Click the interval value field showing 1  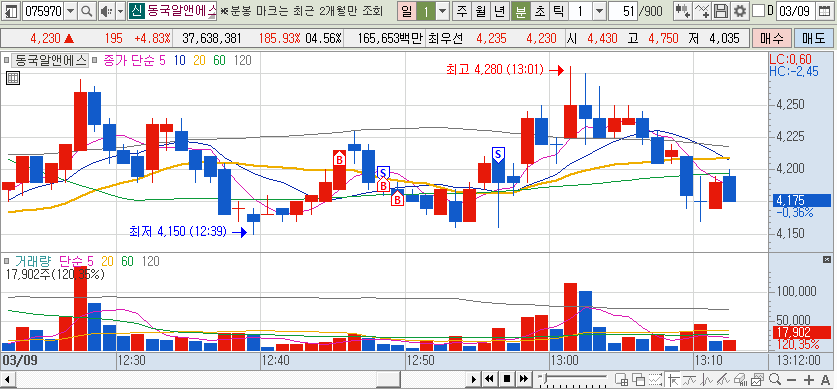pos(580,10)
